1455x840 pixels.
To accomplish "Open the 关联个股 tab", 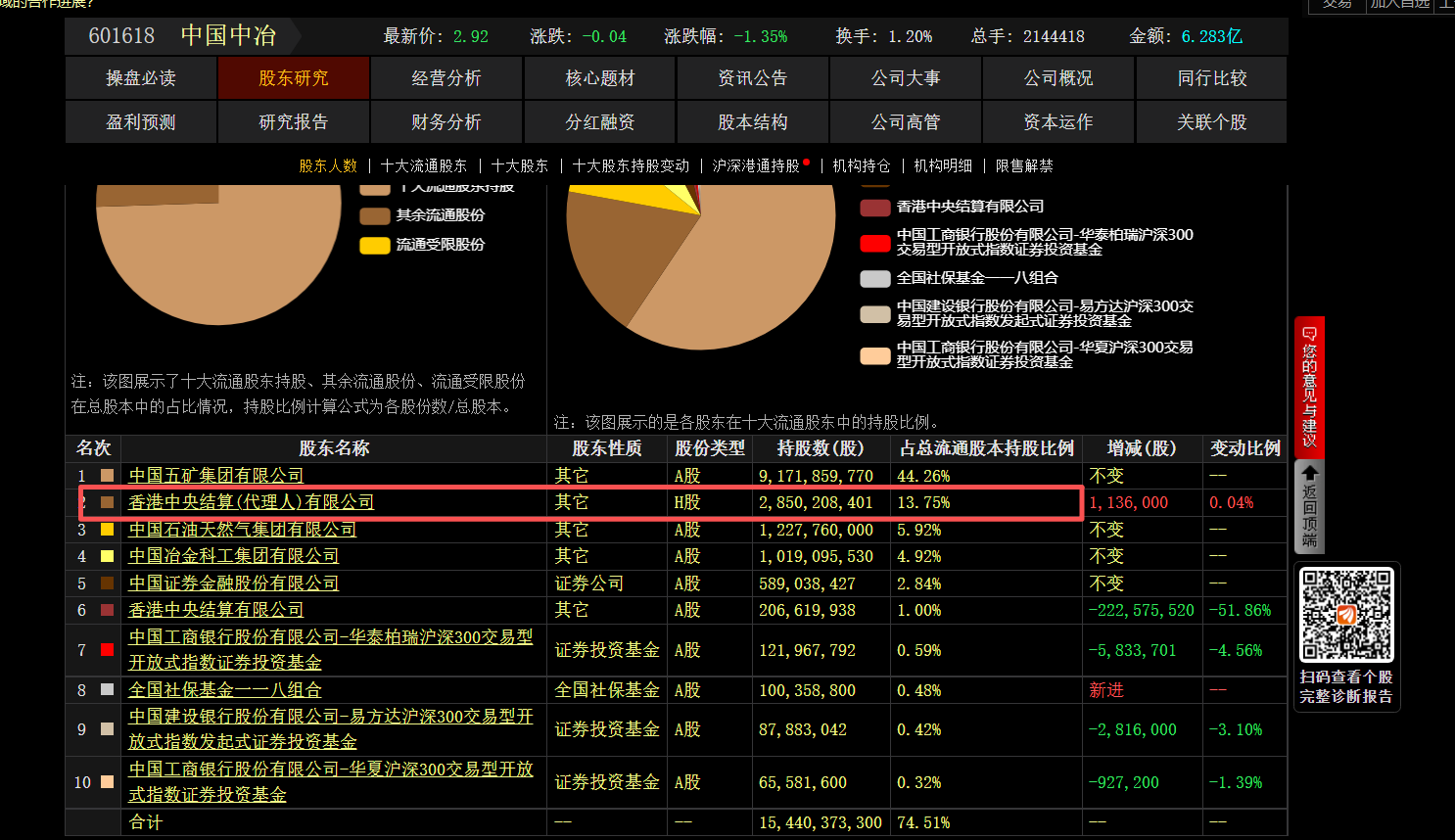I will coord(1212,122).
